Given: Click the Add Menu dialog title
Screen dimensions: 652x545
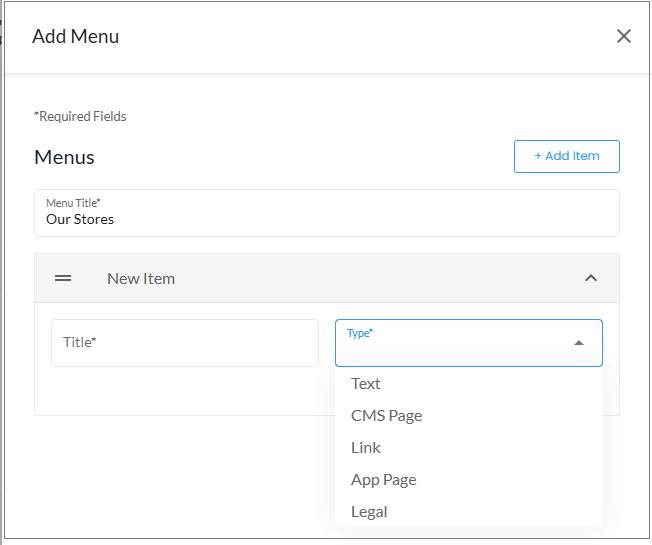Looking at the screenshot, I should click(x=75, y=36).
